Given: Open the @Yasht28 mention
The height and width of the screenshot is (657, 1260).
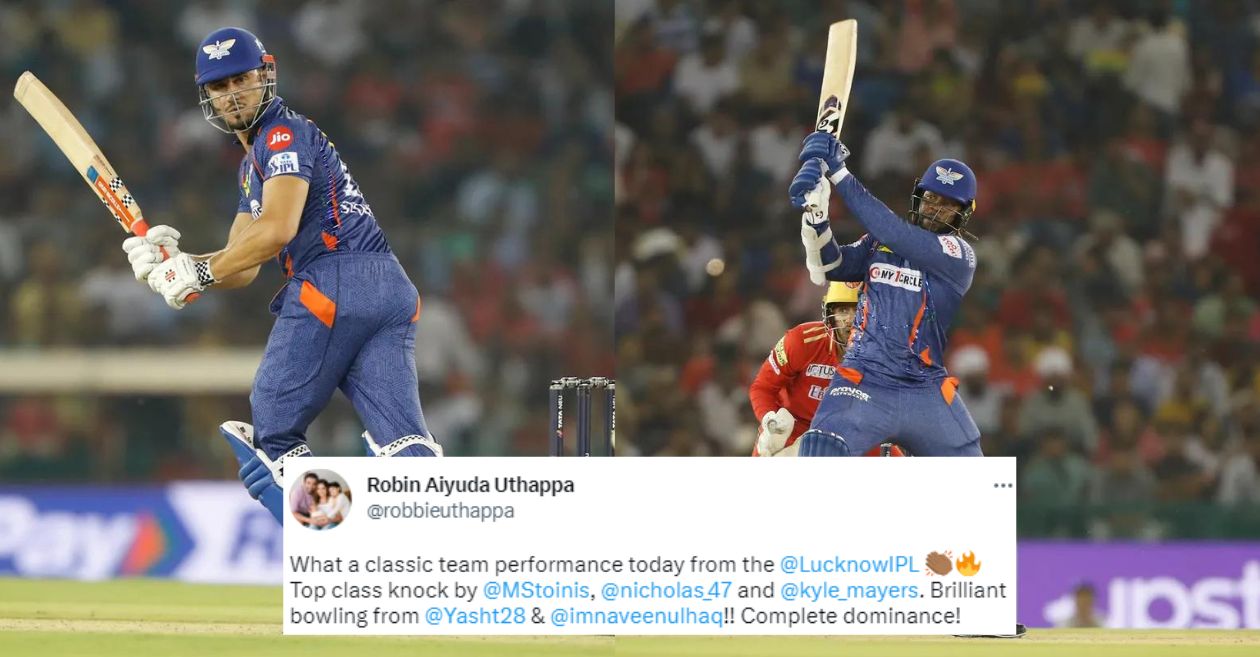Looking at the screenshot, I should pyautogui.click(x=475, y=616).
